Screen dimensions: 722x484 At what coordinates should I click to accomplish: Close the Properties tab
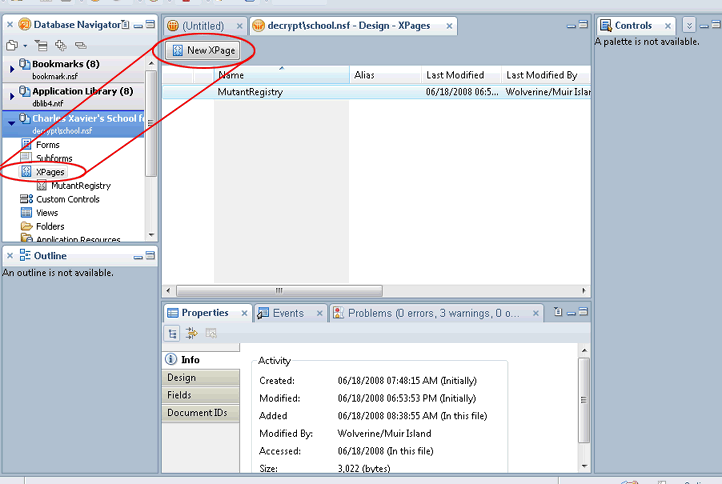244,314
